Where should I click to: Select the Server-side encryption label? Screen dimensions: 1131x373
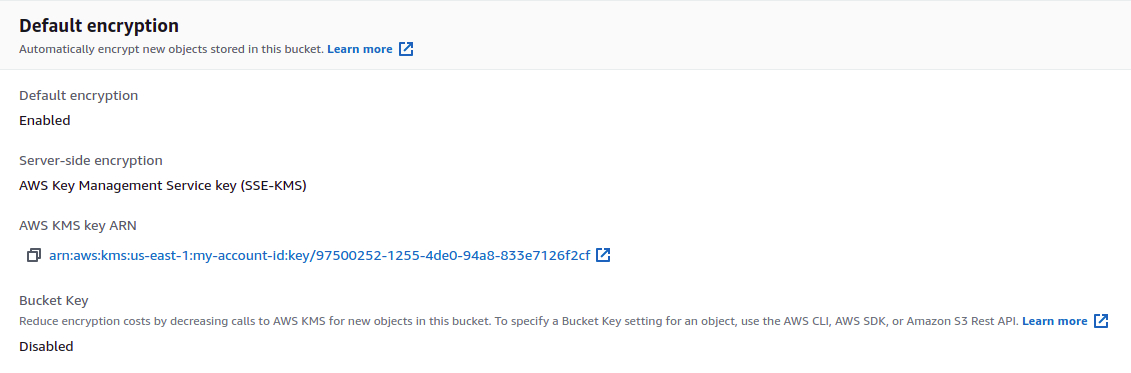click(91, 161)
